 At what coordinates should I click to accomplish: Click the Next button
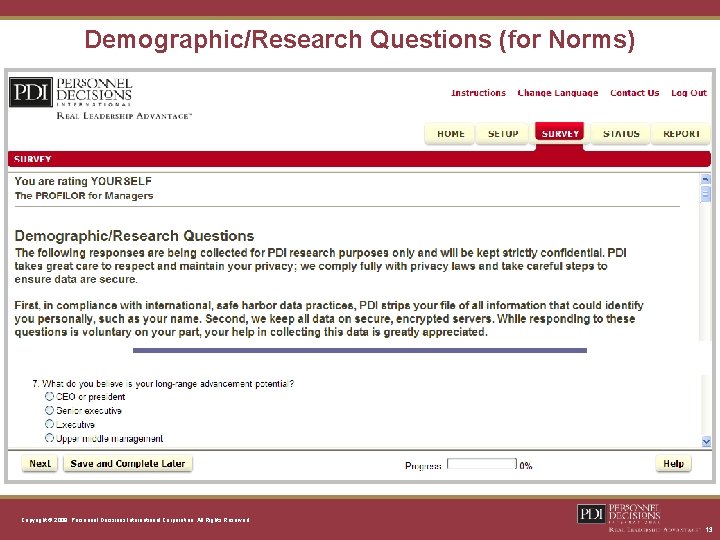tap(40, 463)
